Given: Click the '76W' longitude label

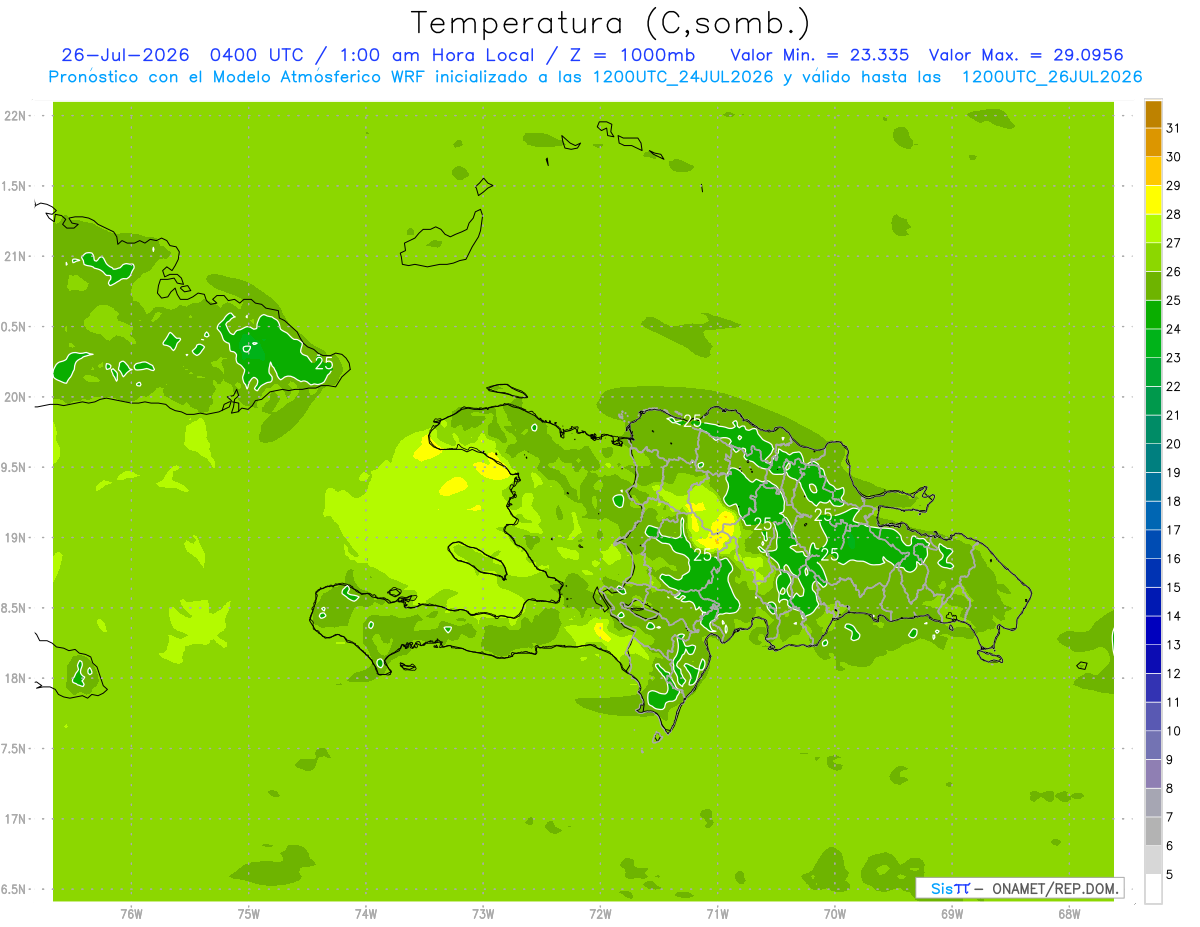Looking at the screenshot, I should tap(131, 913).
